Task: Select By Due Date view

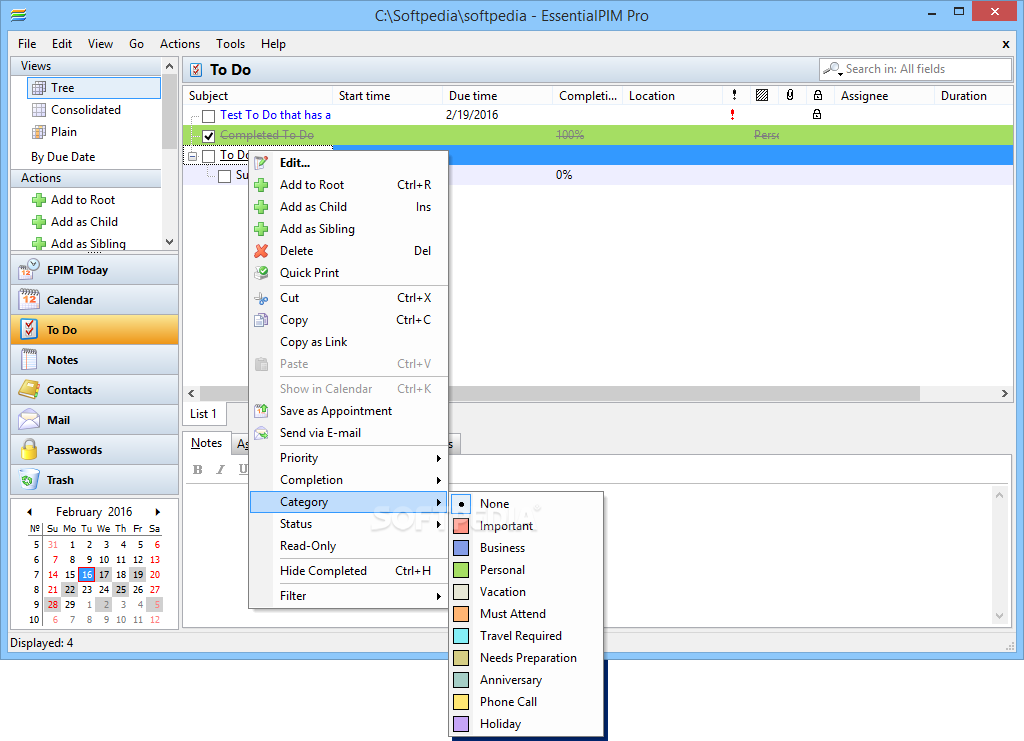Action: click(x=63, y=157)
